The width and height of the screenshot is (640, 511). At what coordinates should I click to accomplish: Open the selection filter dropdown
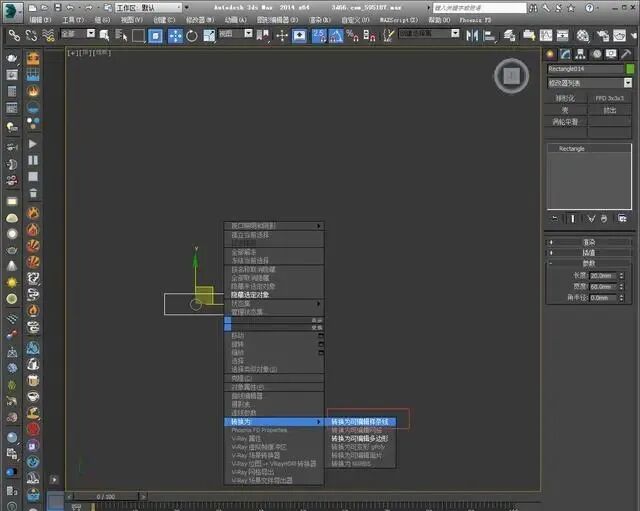click(x=91, y=33)
